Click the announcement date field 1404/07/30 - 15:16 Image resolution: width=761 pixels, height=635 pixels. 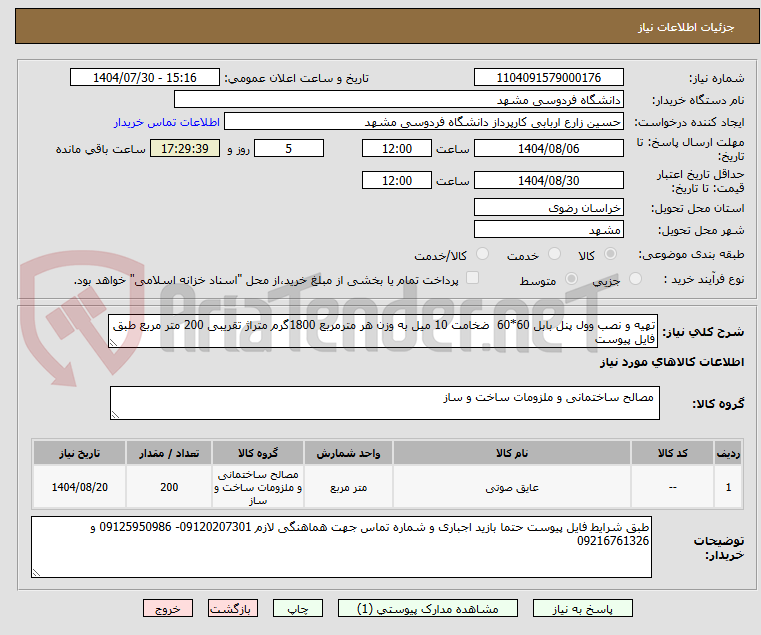click(x=145, y=77)
